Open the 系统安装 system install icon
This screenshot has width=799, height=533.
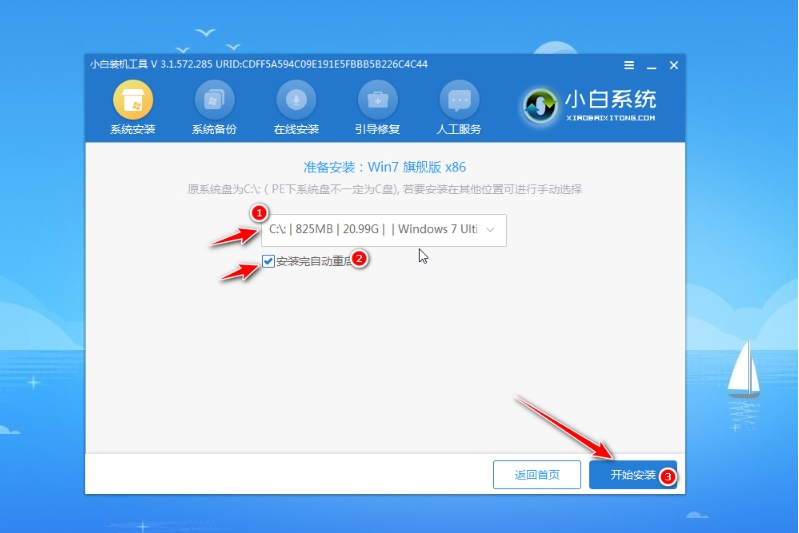132,101
